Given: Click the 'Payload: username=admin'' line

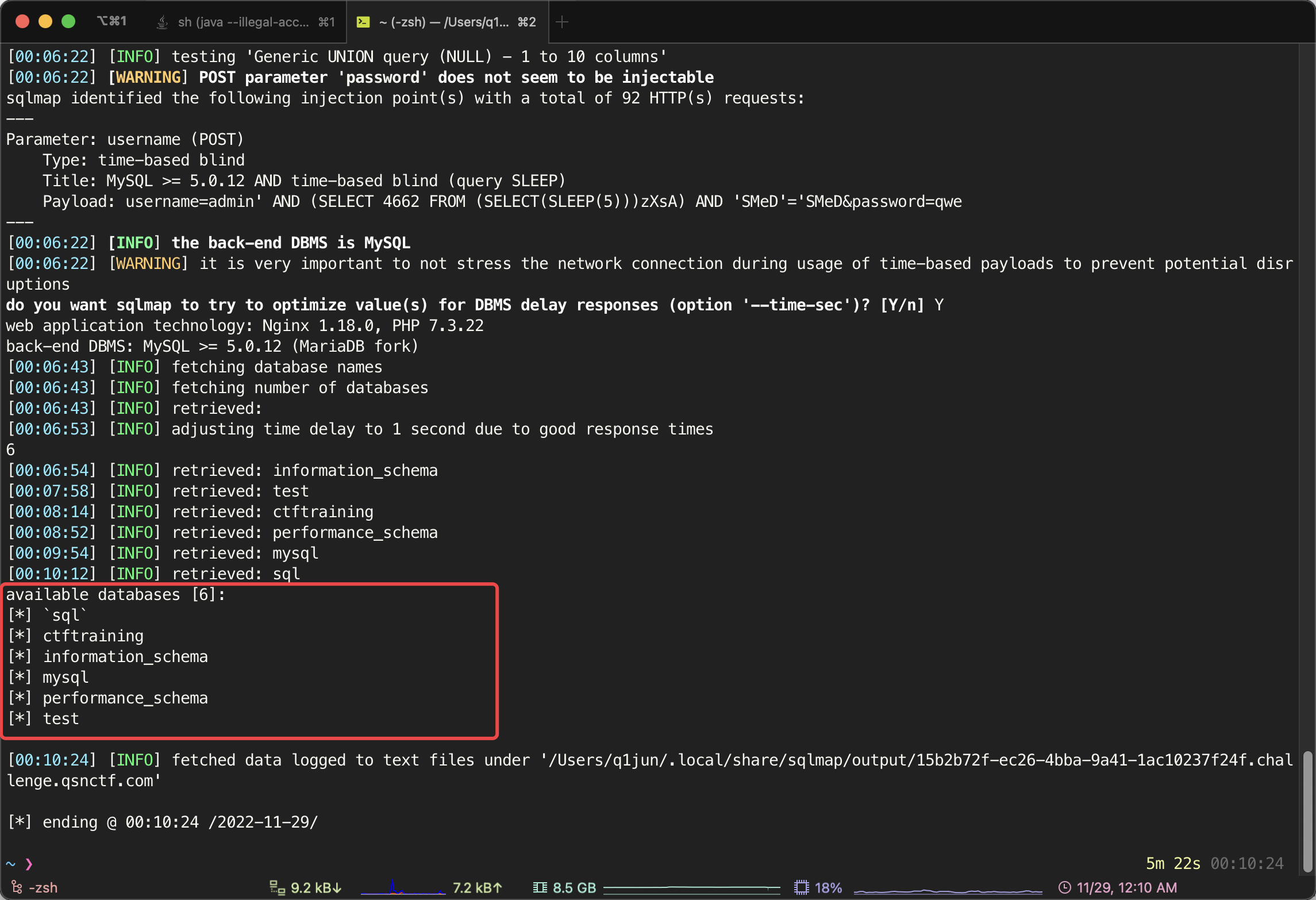Looking at the screenshot, I should pos(502,202).
